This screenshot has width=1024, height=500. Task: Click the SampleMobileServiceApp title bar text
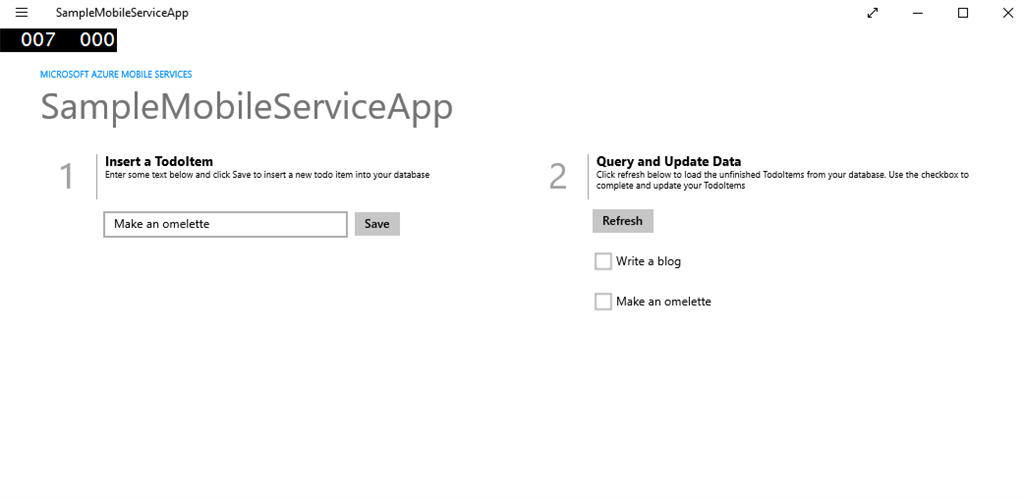click(122, 12)
